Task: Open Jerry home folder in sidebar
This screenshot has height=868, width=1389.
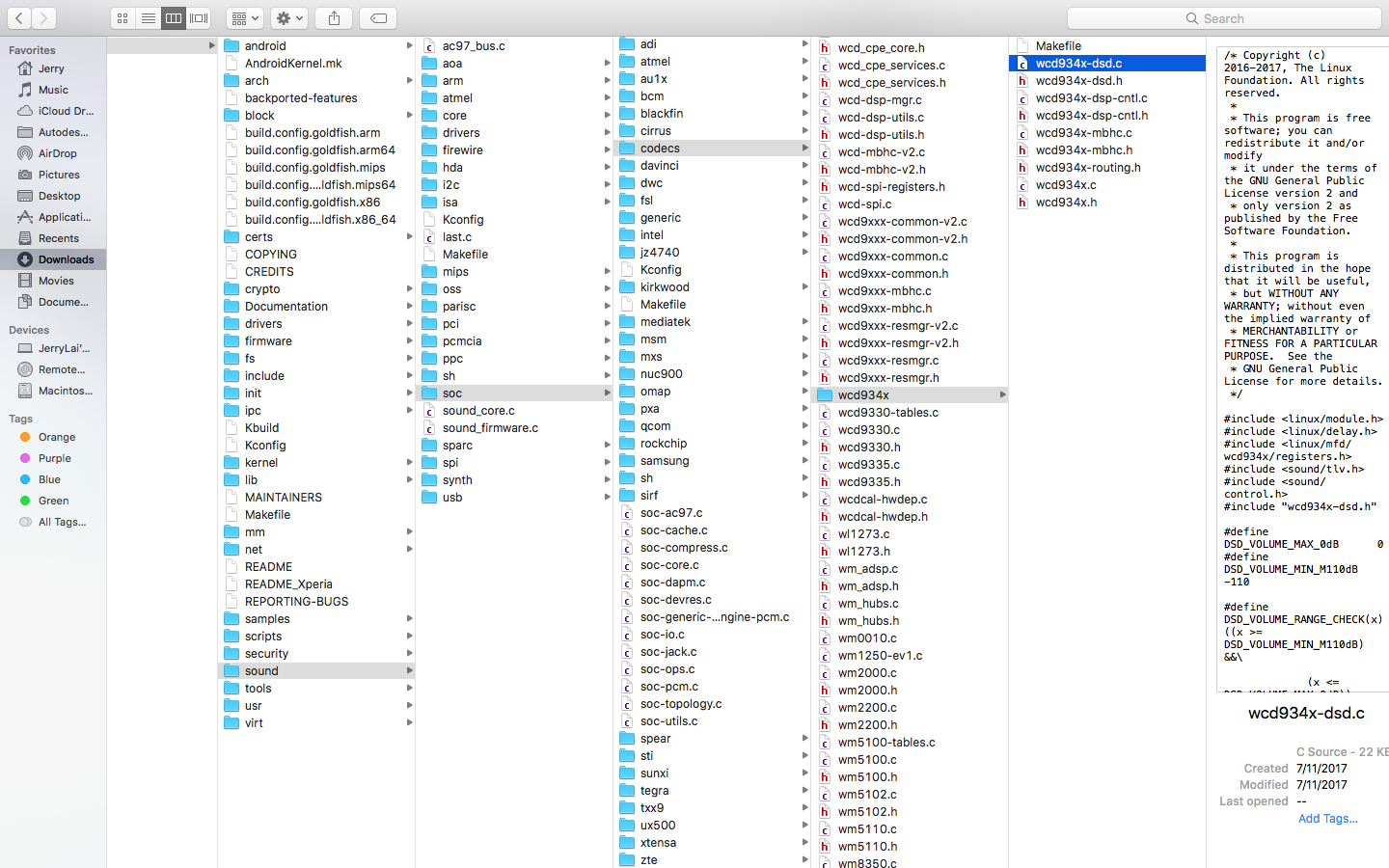Action: tap(53, 68)
